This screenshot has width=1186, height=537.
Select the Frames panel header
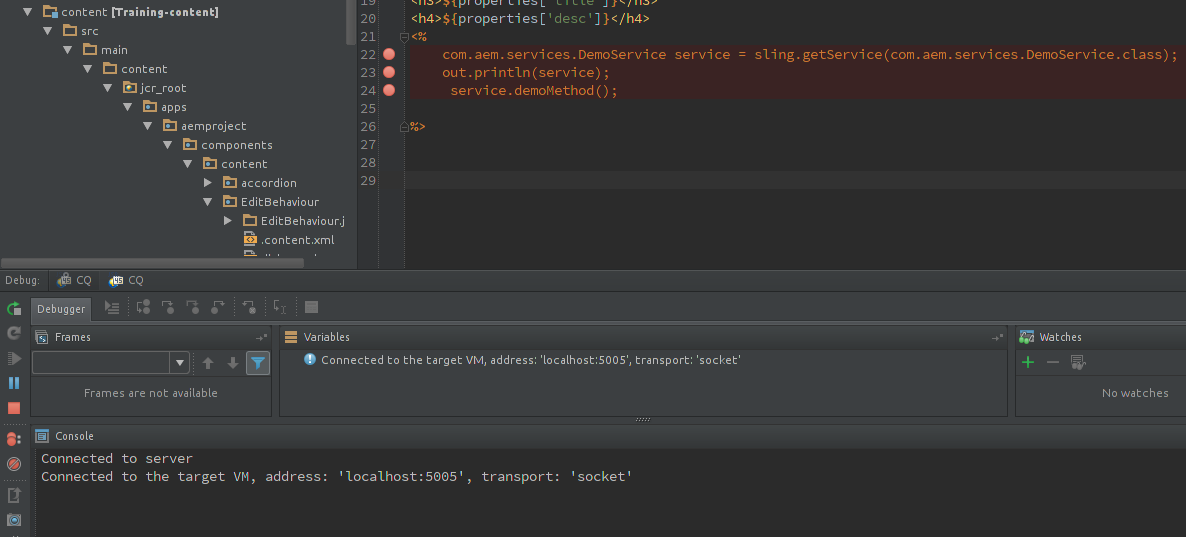(73, 337)
